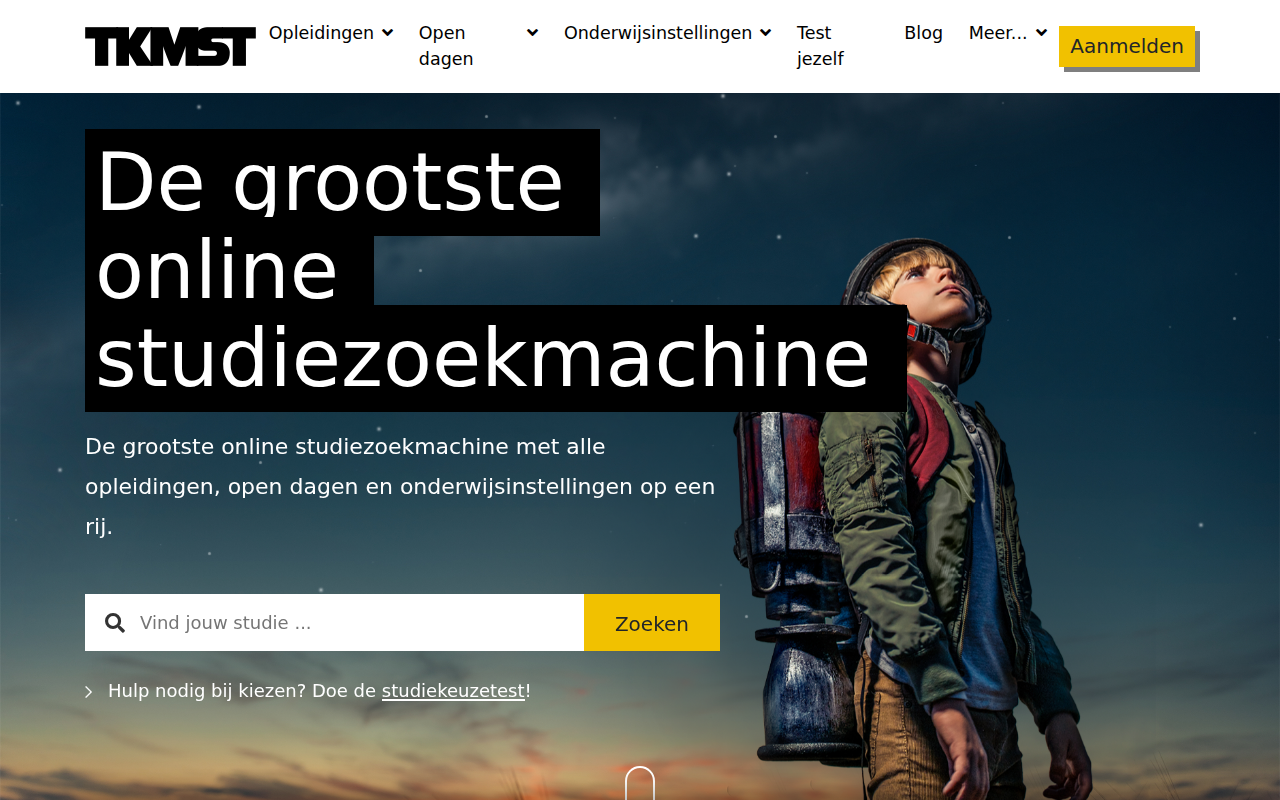Click the small arrow before 'Hulp nodig'
1280x800 pixels.
pos(89,692)
